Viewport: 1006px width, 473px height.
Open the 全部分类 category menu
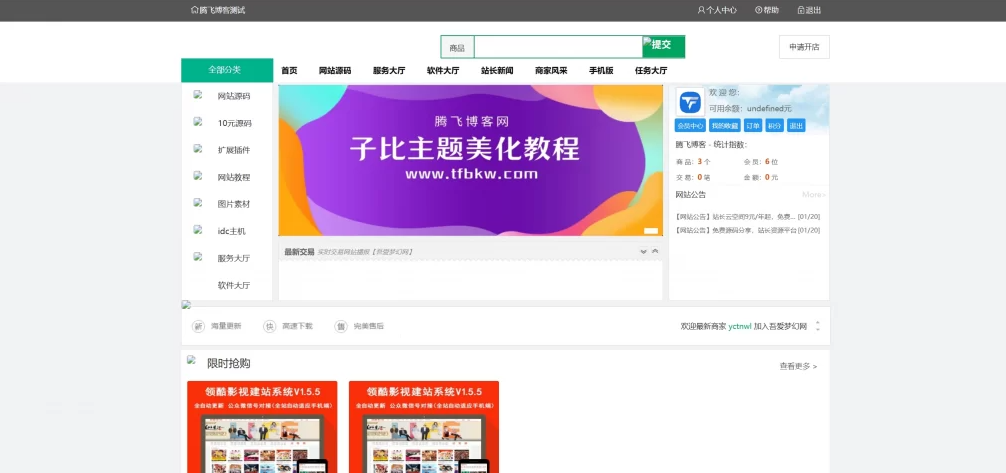[x=226, y=70]
